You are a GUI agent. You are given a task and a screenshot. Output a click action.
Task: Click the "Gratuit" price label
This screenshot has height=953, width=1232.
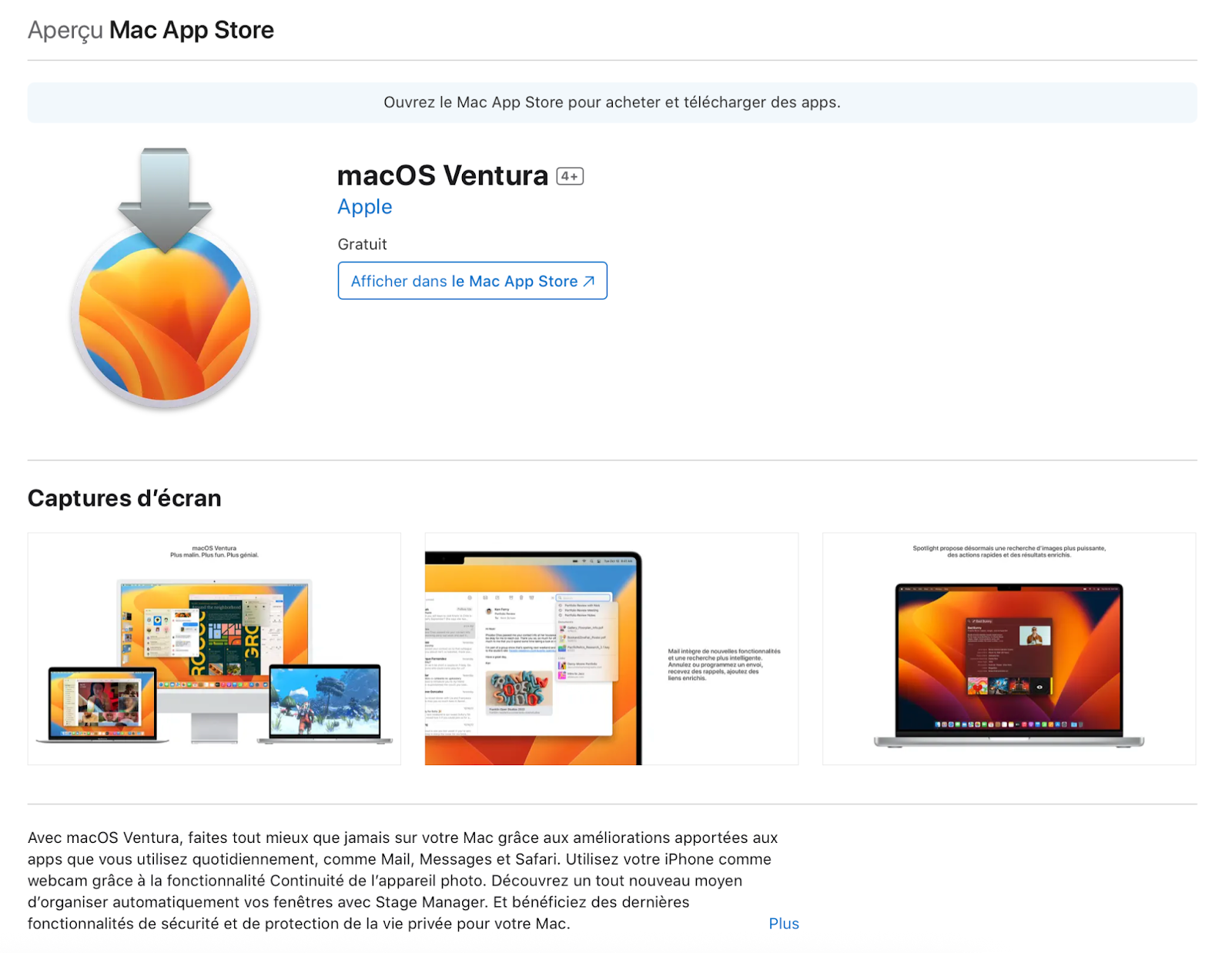click(x=361, y=244)
